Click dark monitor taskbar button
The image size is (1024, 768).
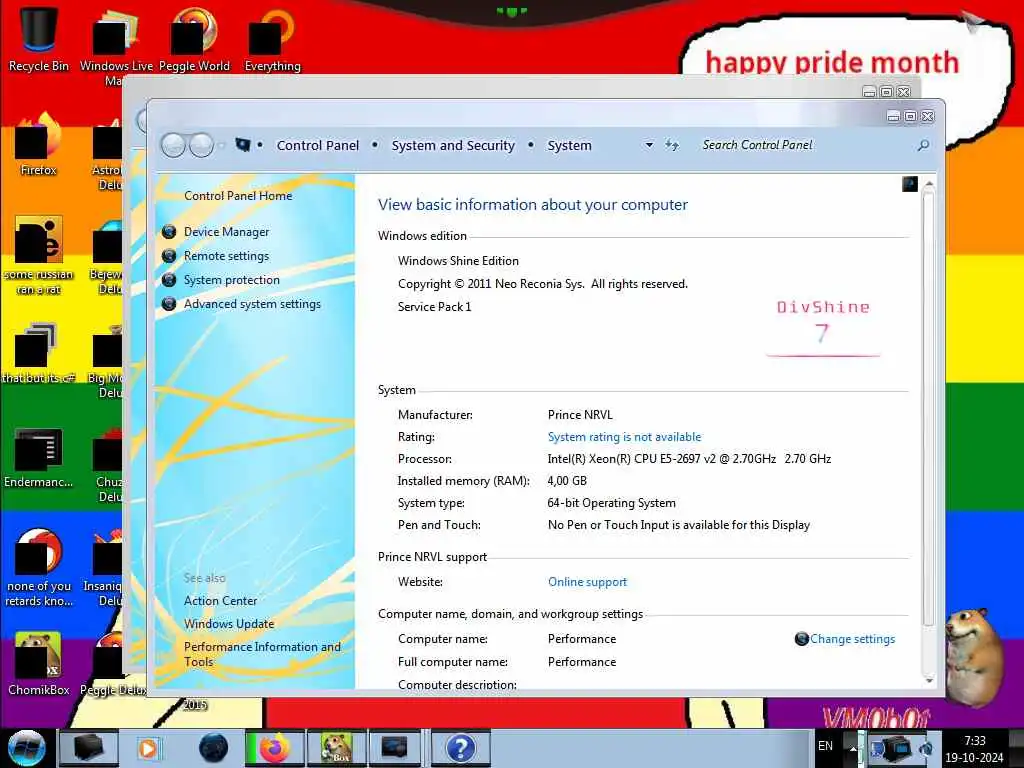(x=394, y=748)
